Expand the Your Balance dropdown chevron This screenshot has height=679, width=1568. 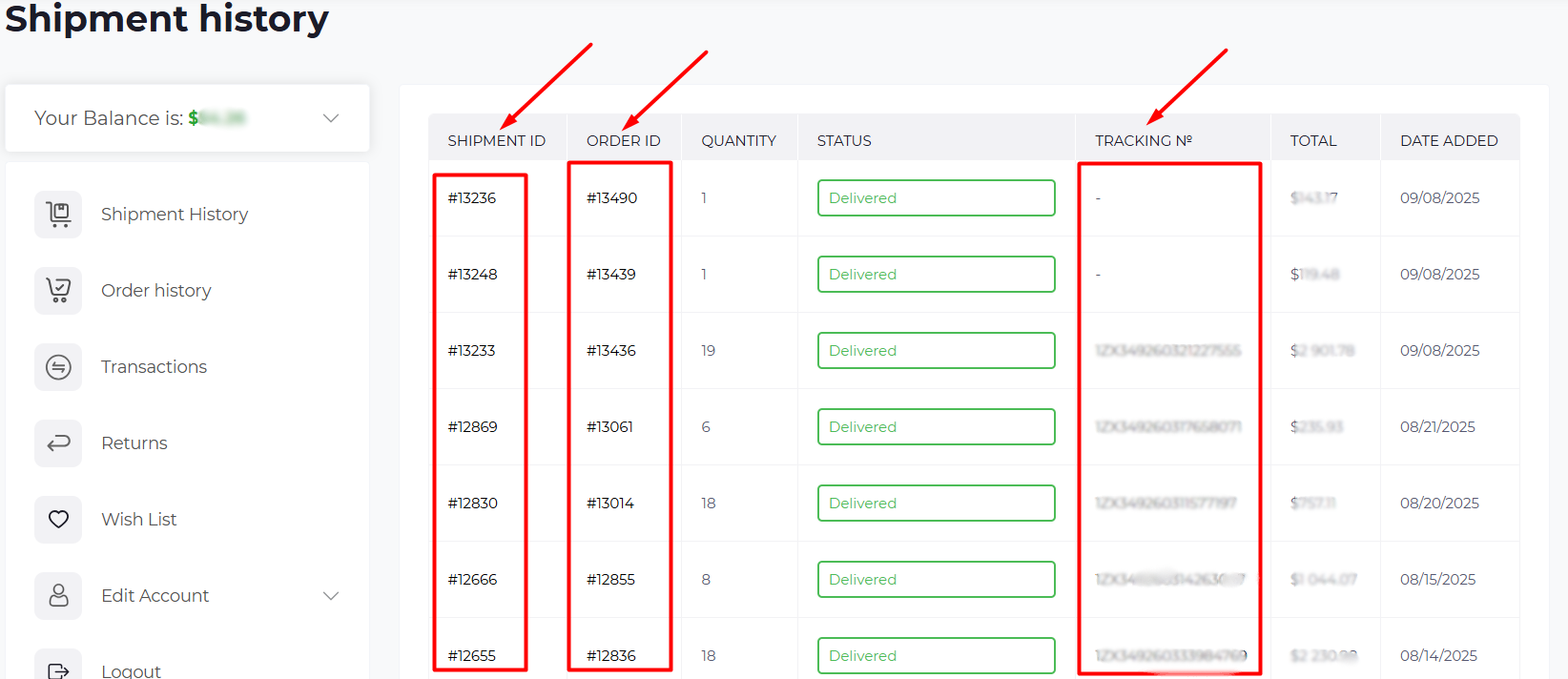[331, 118]
